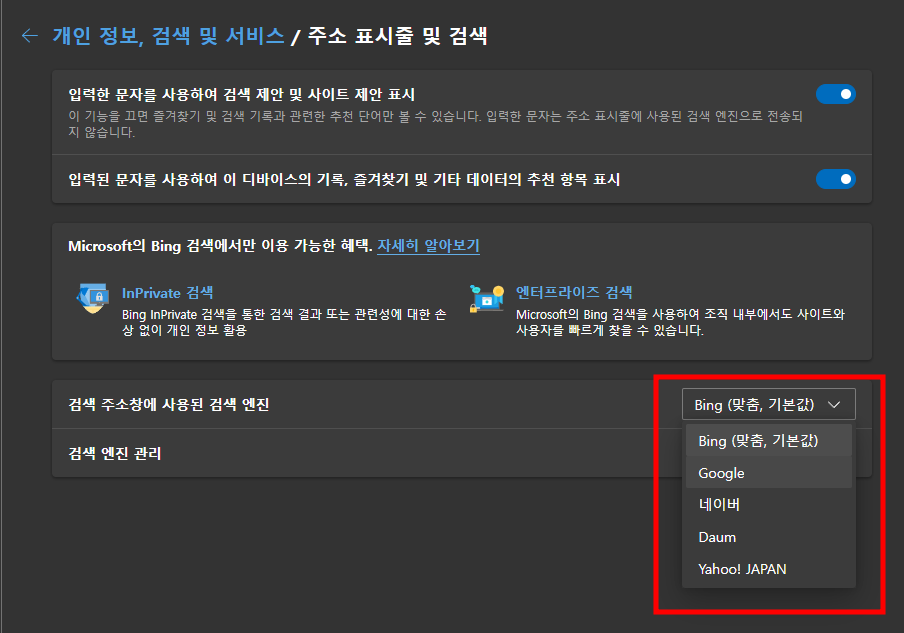Select Google as the search engine
The image size is (904, 633).
[x=769, y=473]
